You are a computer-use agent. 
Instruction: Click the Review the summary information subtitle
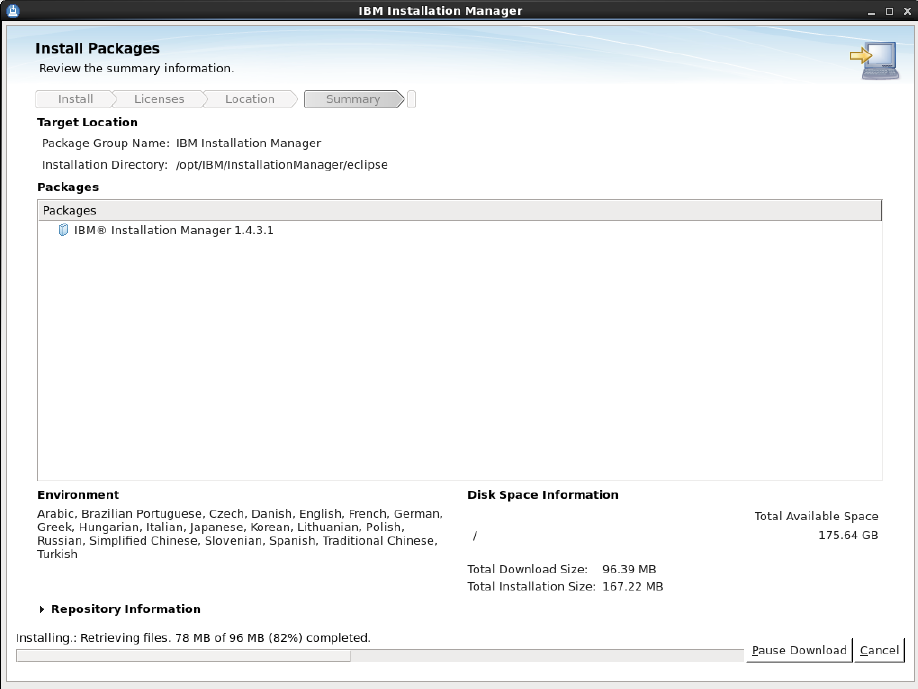[x=136, y=68]
